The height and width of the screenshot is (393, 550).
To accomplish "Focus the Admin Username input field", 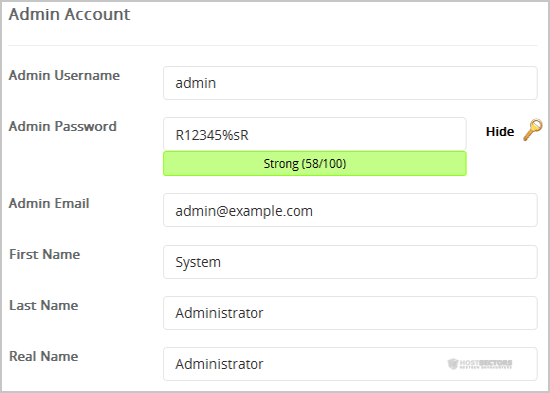I will 350,83.
